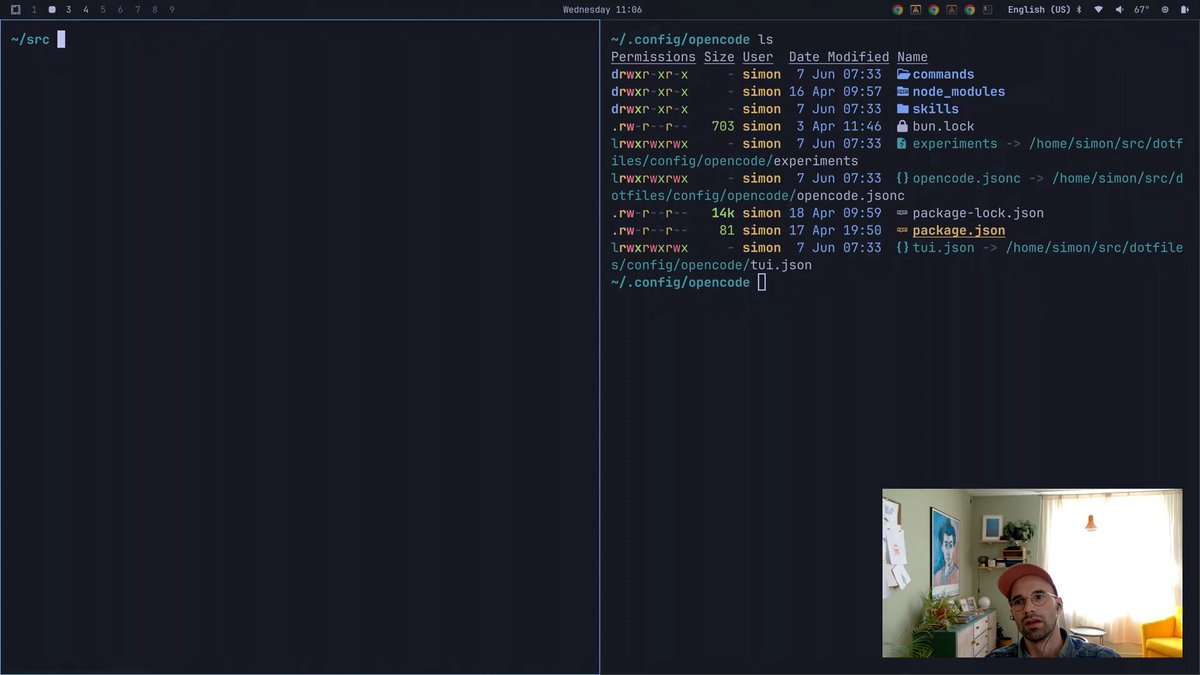Open the terminal prompt icon in the tray
This screenshot has width=1200, height=675.
987,10
